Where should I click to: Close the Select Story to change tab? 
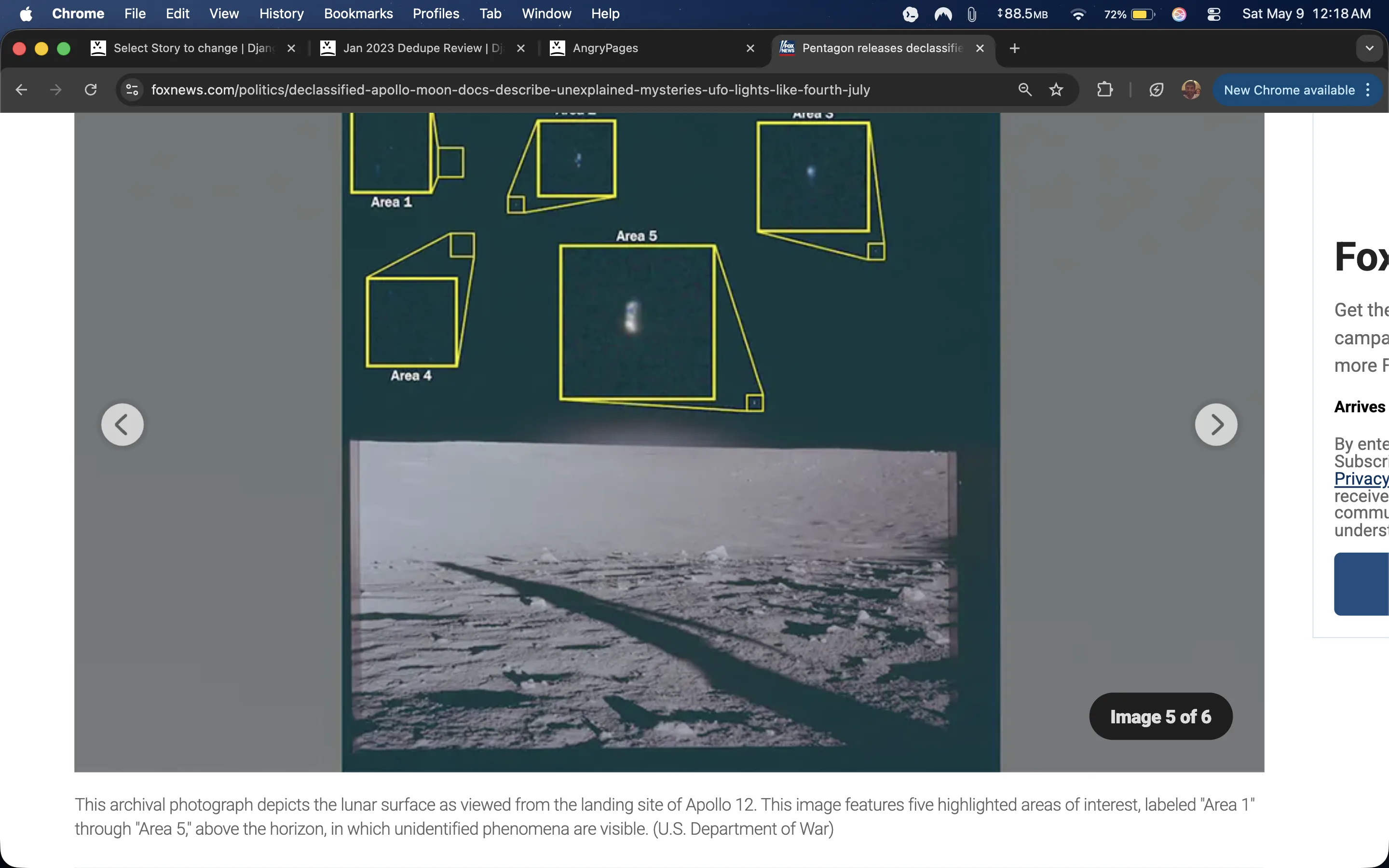coord(291,48)
